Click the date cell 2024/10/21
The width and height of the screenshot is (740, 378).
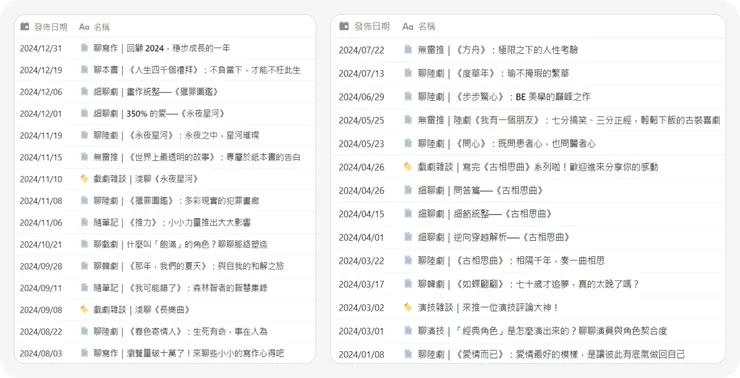tap(41, 244)
